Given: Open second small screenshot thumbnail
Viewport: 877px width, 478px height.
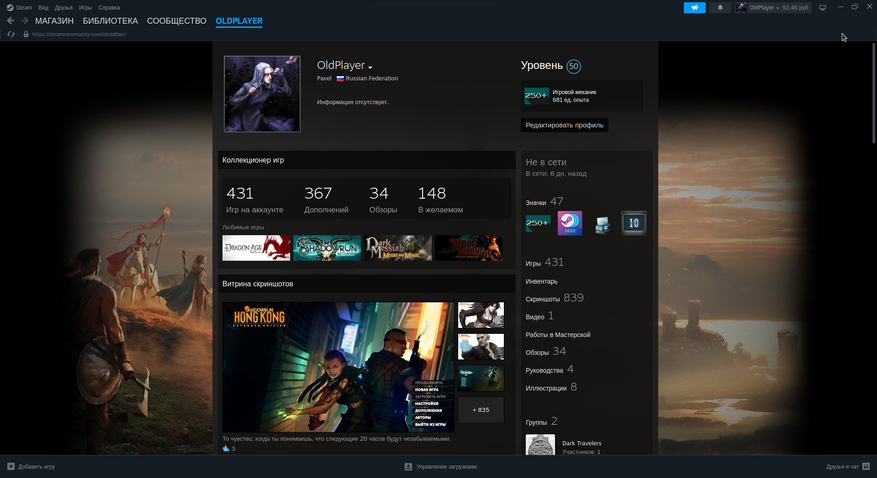Looking at the screenshot, I should coord(480,347).
